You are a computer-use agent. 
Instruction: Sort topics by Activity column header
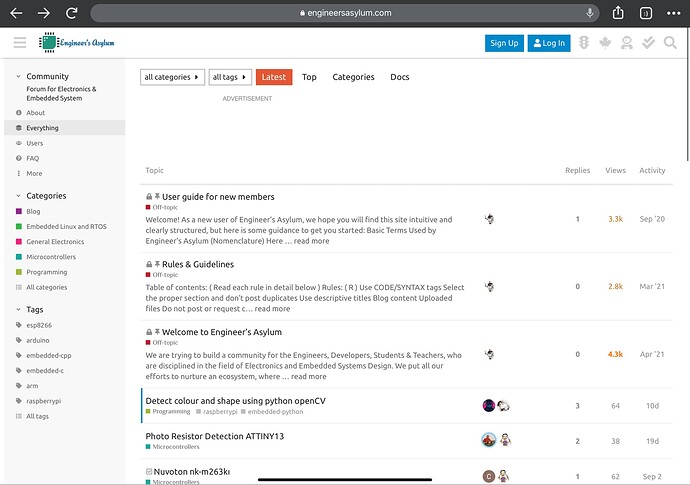pos(652,170)
